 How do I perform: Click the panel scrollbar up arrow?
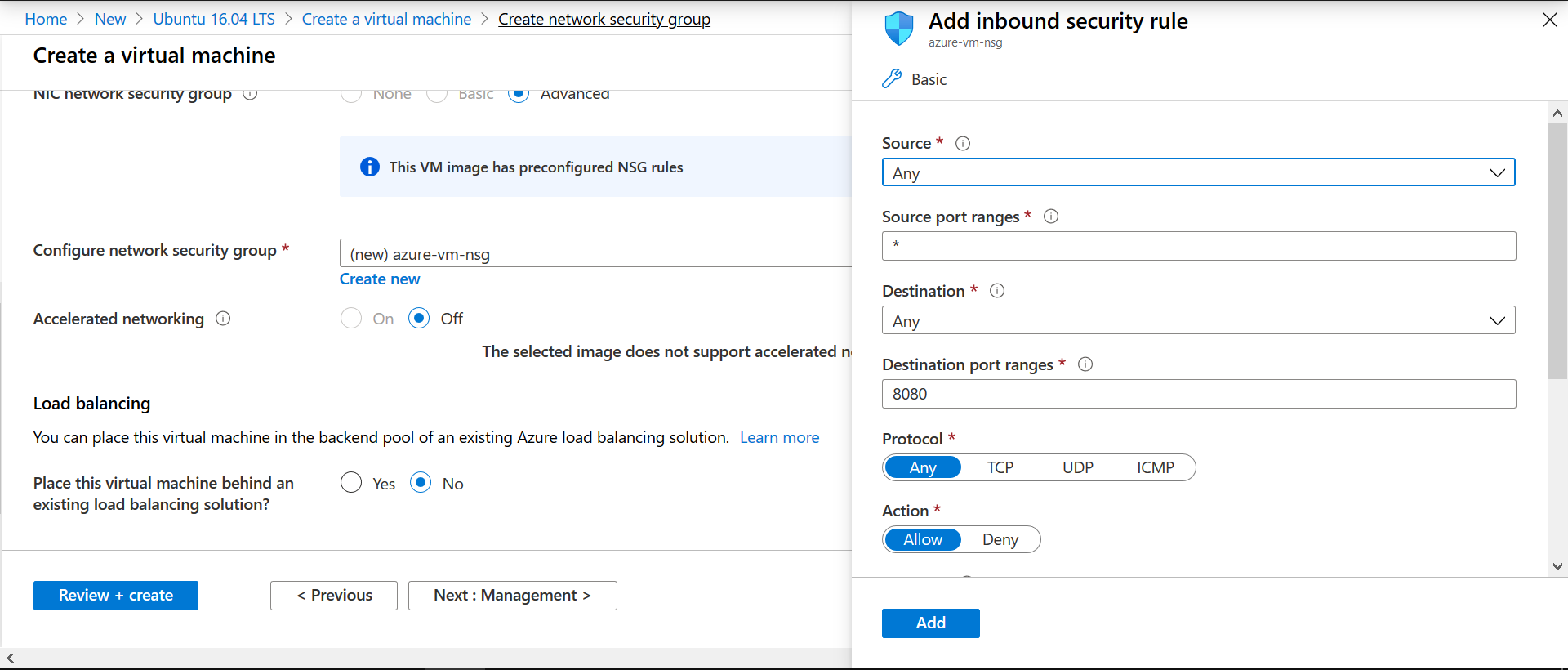[1557, 113]
